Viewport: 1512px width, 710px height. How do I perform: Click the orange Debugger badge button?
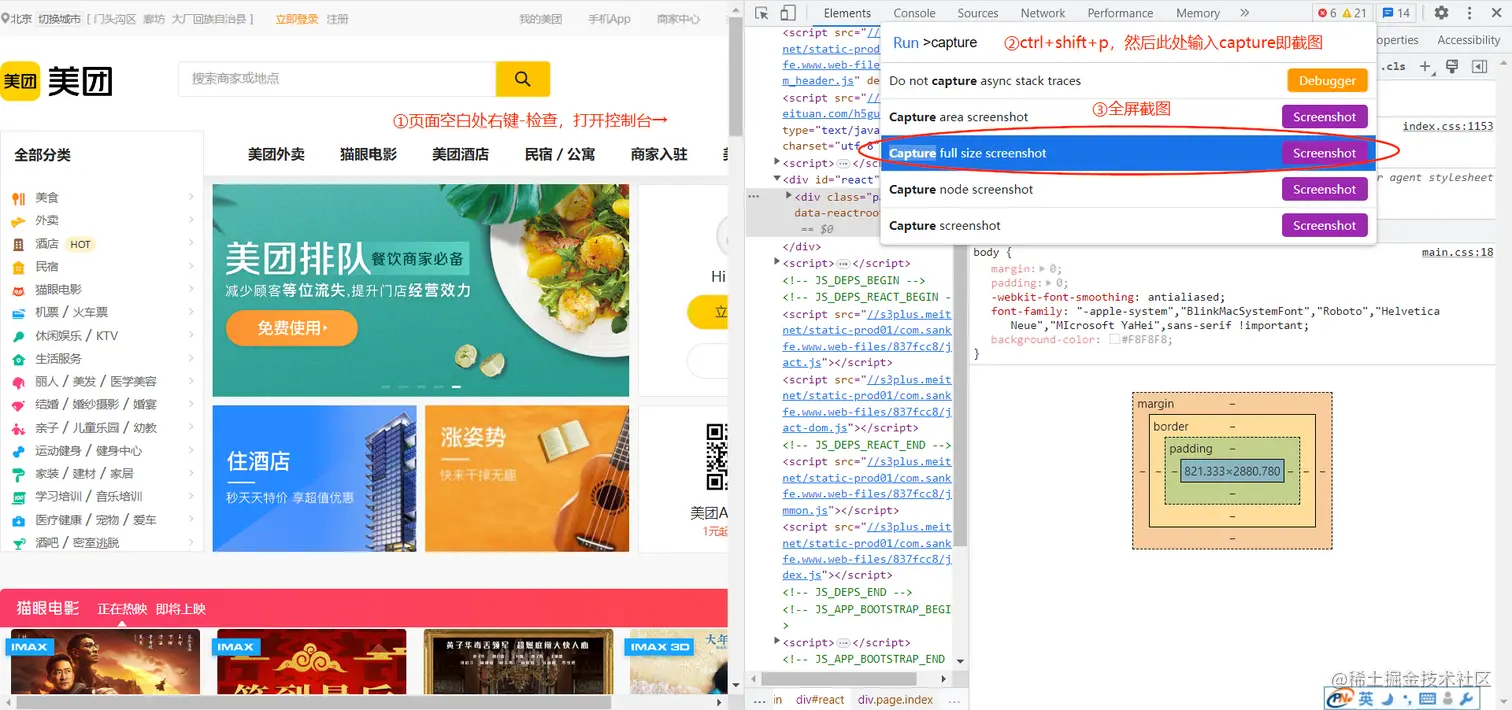(x=1327, y=81)
